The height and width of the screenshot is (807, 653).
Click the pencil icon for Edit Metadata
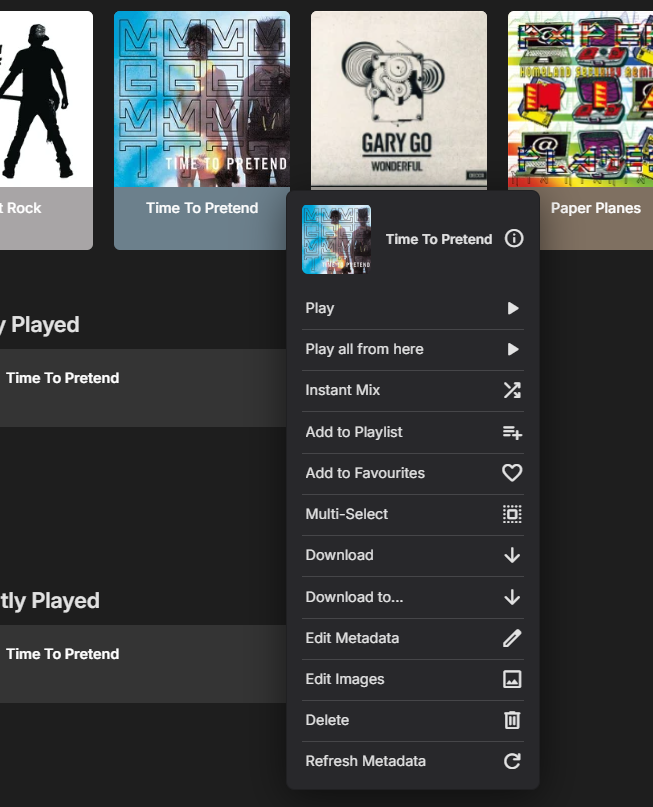pos(512,638)
